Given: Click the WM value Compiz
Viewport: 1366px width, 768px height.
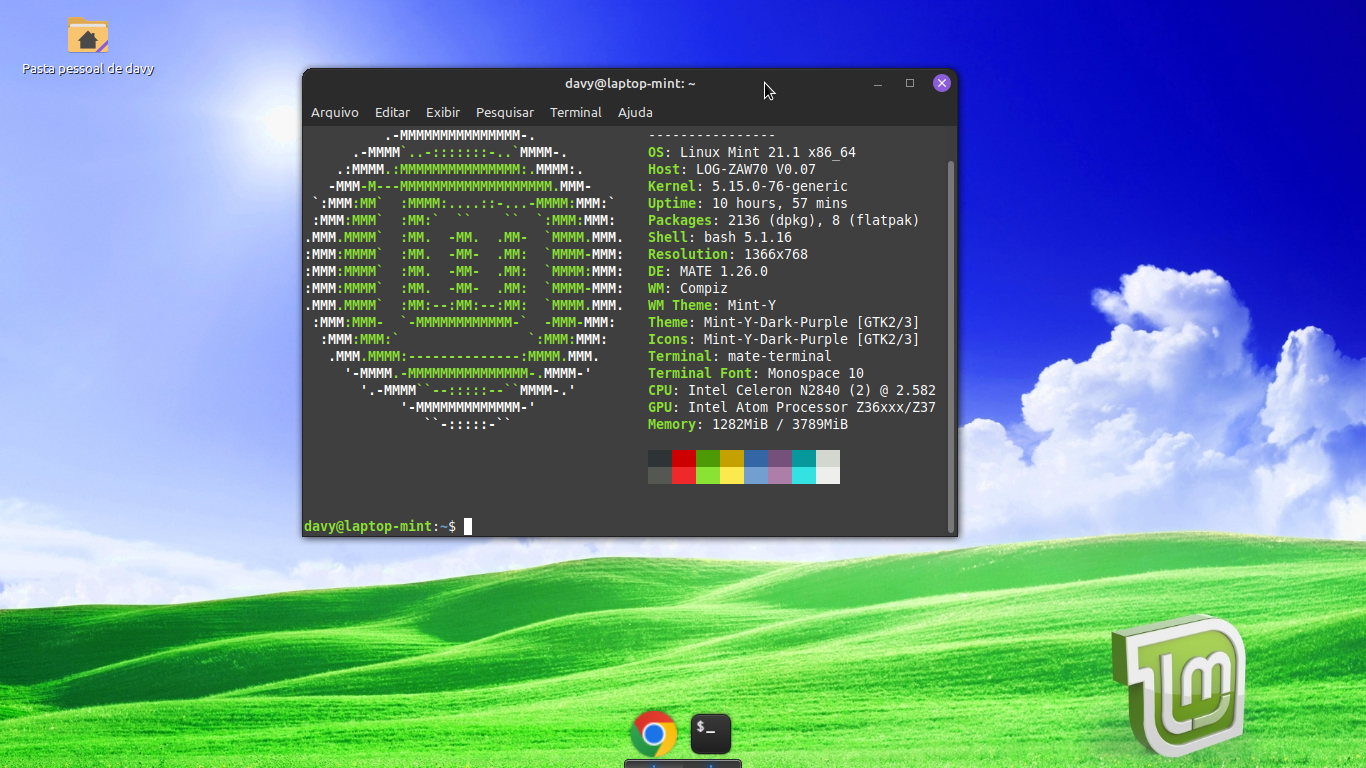Looking at the screenshot, I should click(704, 289).
